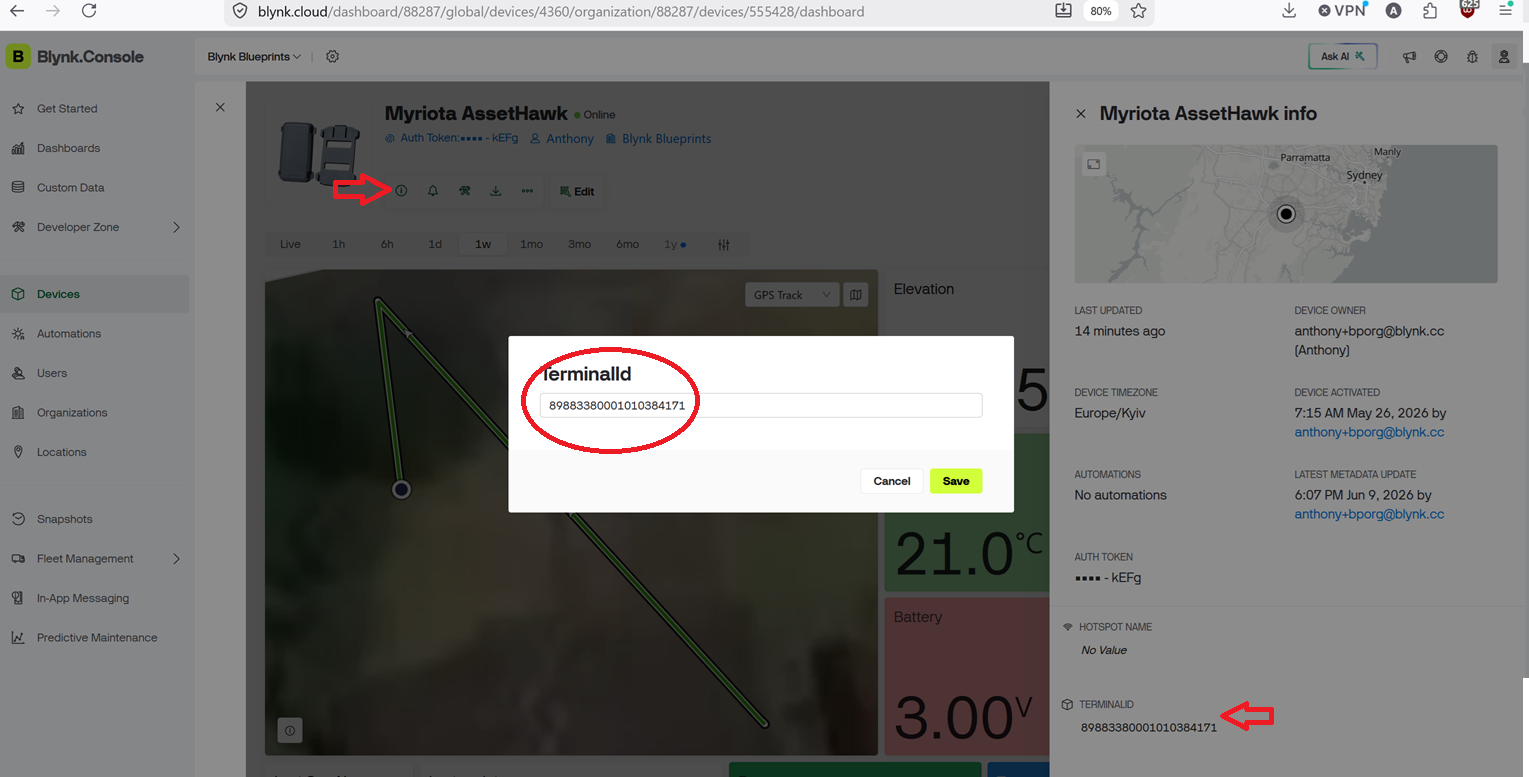Click the Blynk.Console logo

tap(75, 57)
